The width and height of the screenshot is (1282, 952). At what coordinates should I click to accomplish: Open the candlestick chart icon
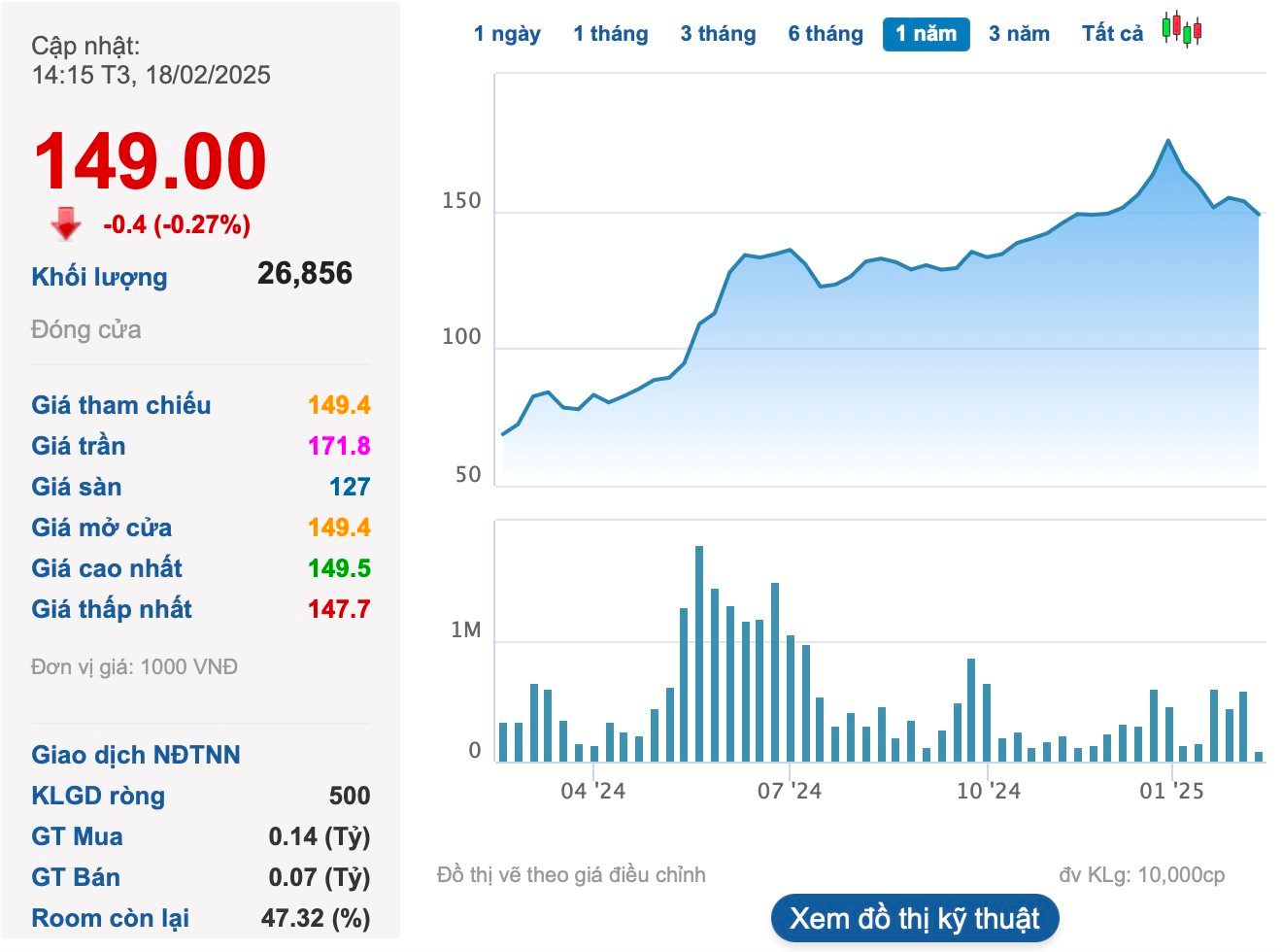[1182, 29]
